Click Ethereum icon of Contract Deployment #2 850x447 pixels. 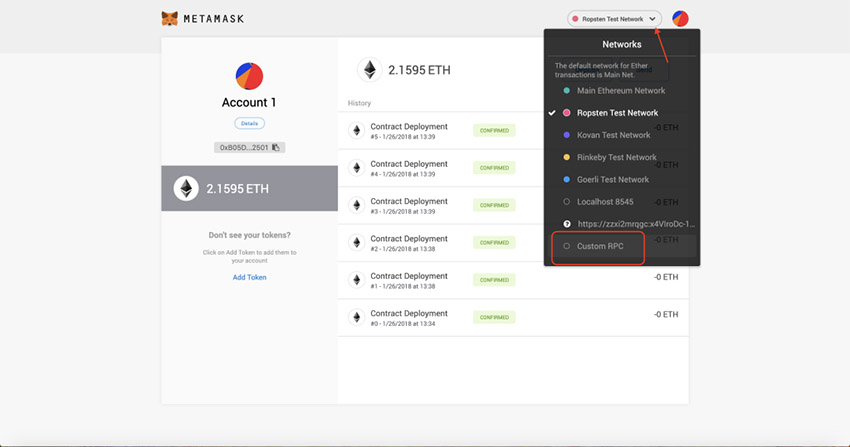click(357, 242)
